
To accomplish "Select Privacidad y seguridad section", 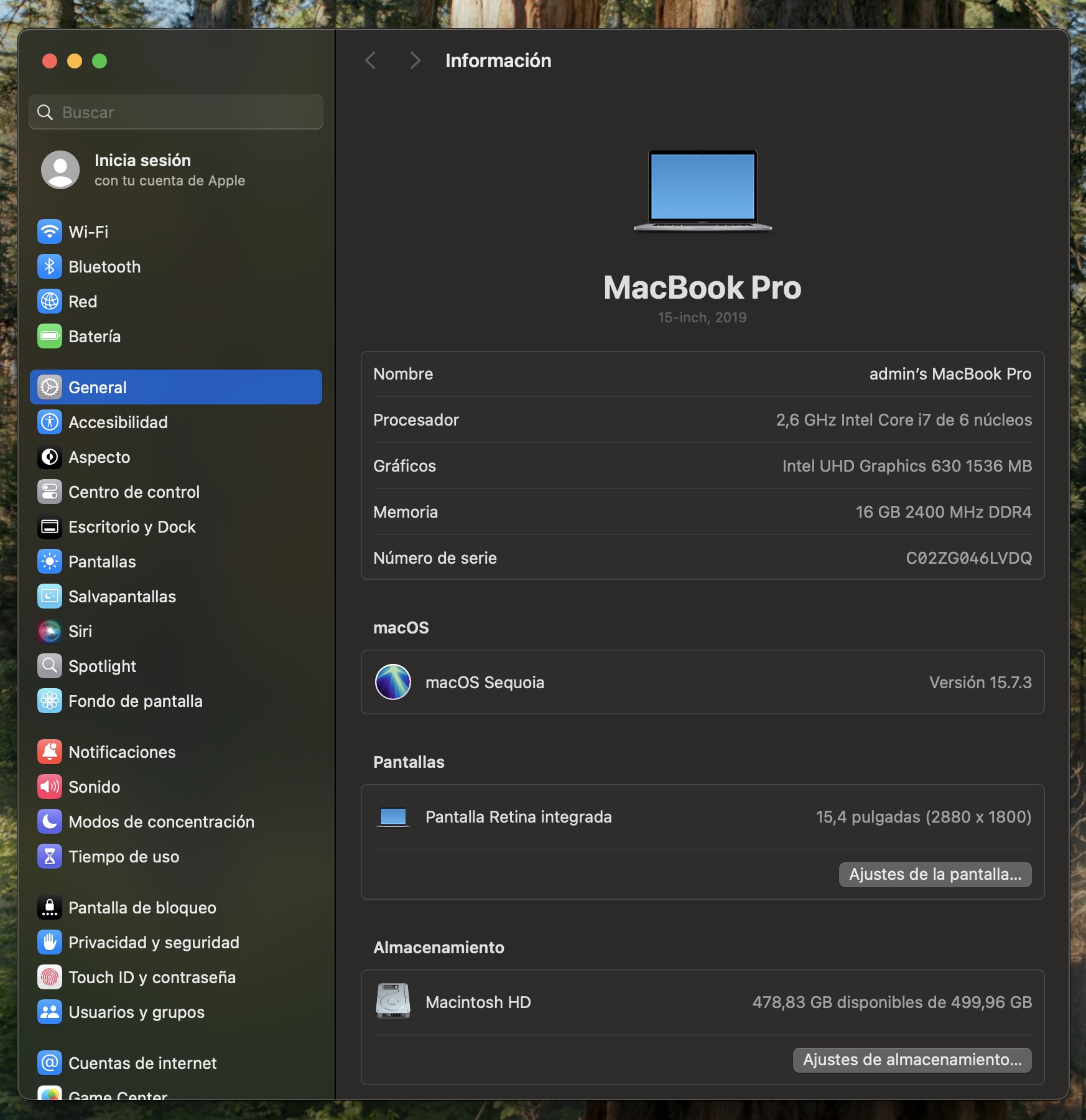I will pos(153,943).
